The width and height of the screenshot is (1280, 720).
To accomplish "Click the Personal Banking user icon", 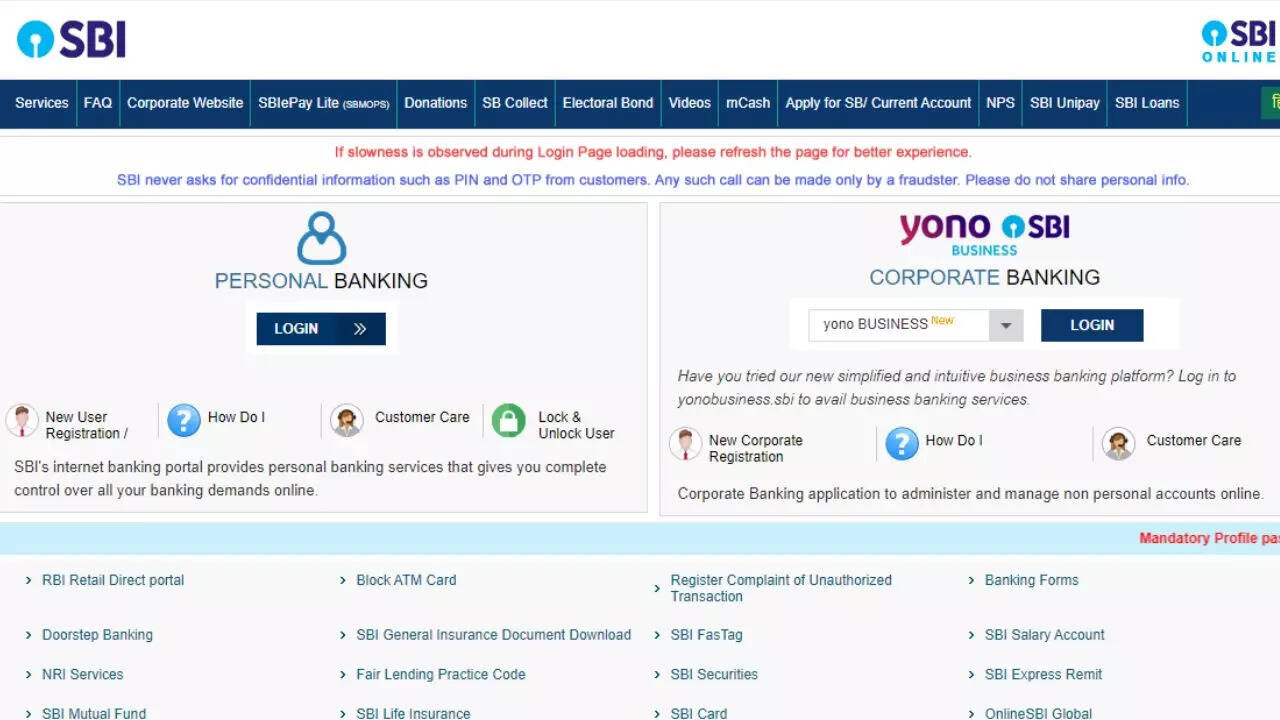I will [321, 238].
